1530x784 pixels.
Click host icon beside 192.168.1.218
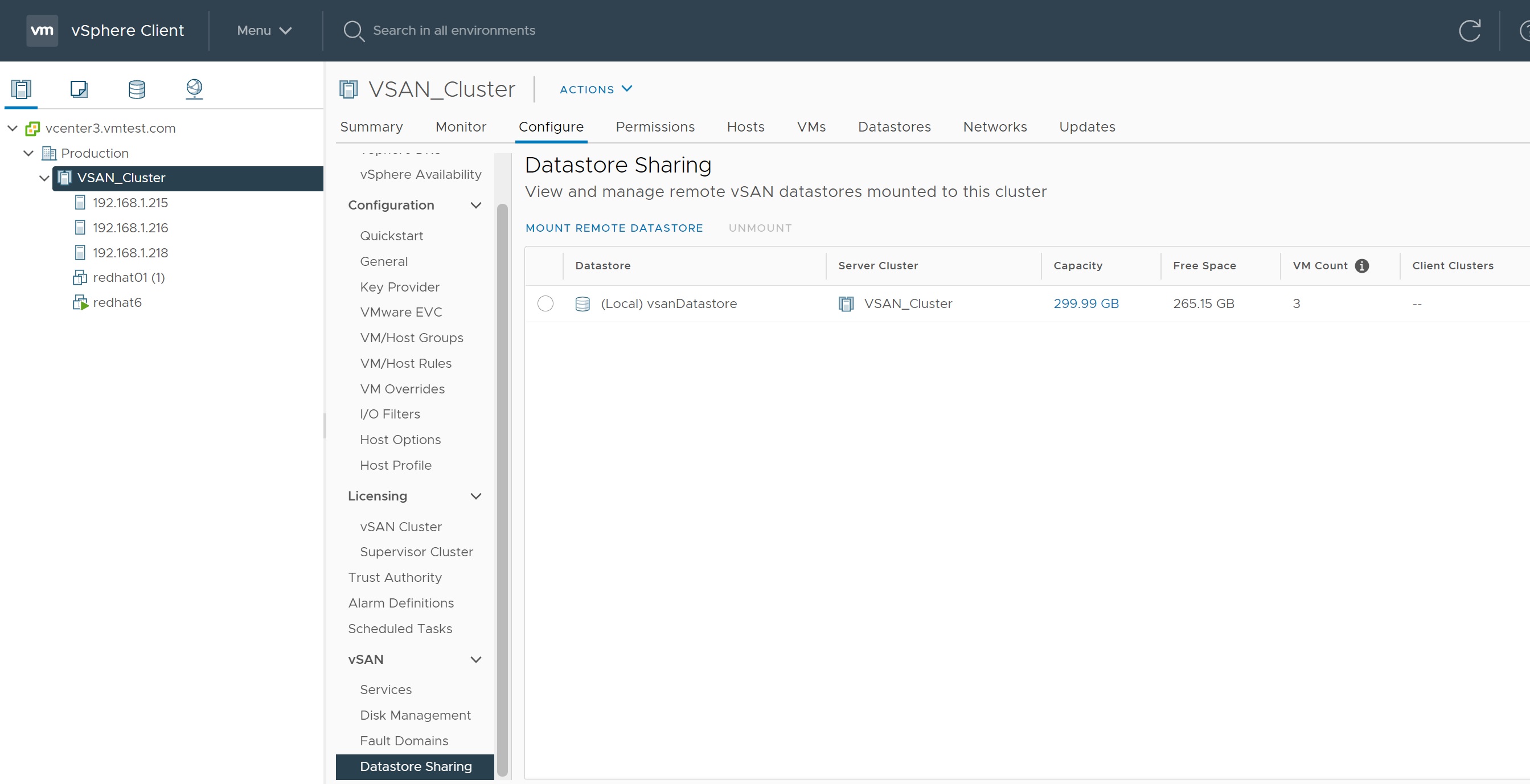point(80,252)
